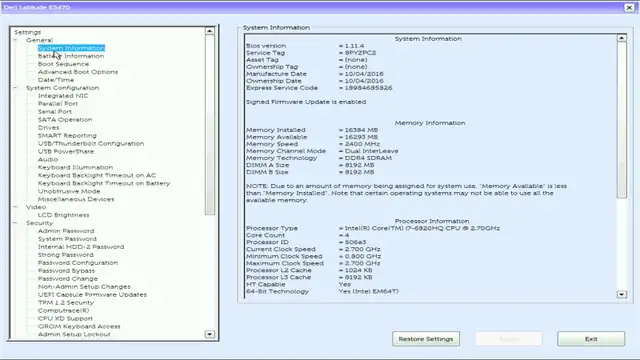Open Admin Setup Lockout settings
The width and height of the screenshot is (640, 360).
(x=74, y=334)
